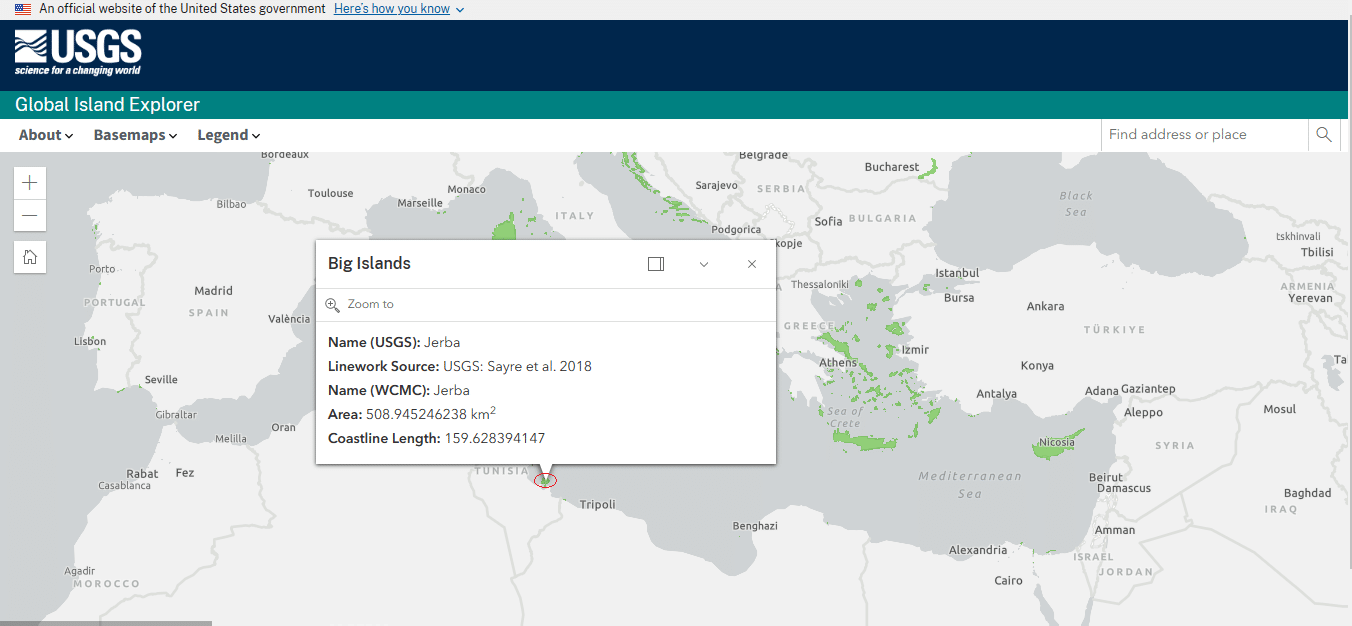
Task: Open the Legend dropdown menu
Action: pos(228,135)
